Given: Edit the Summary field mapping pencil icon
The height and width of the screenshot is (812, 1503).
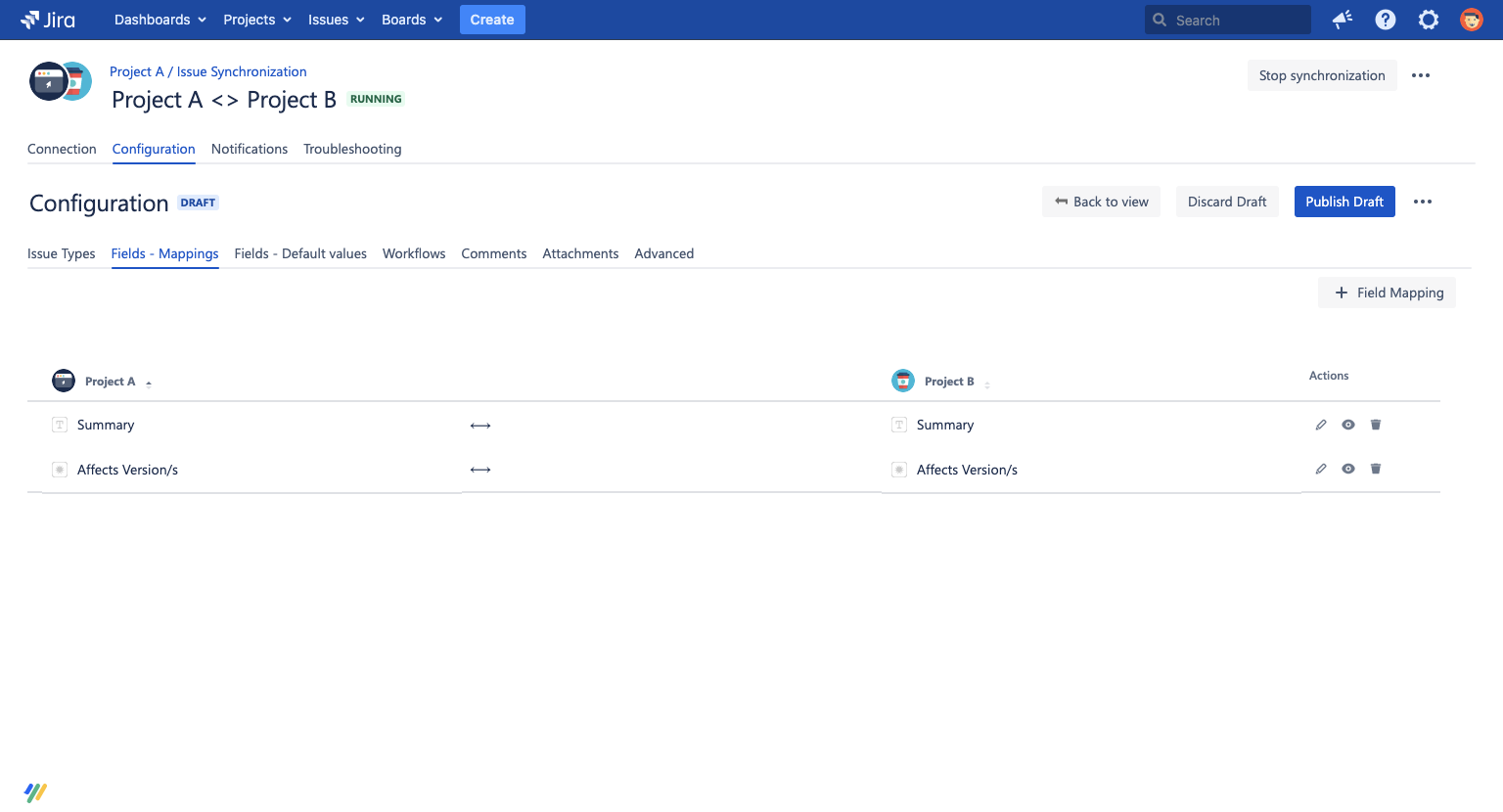Looking at the screenshot, I should pos(1321,425).
